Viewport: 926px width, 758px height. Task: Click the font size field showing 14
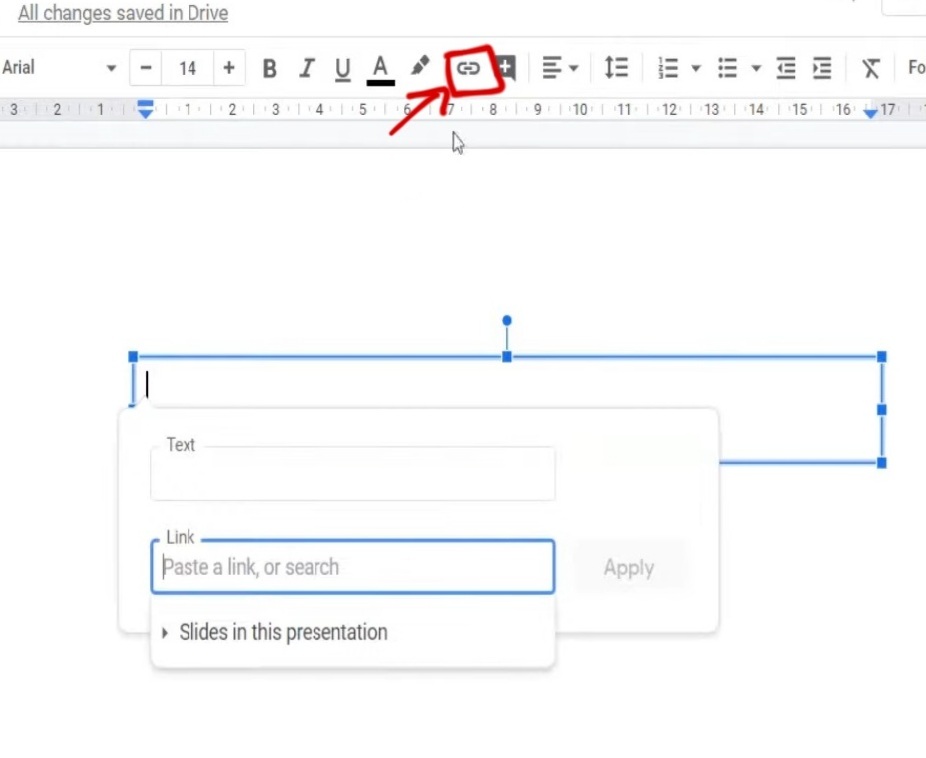pyautogui.click(x=188, y=68)
